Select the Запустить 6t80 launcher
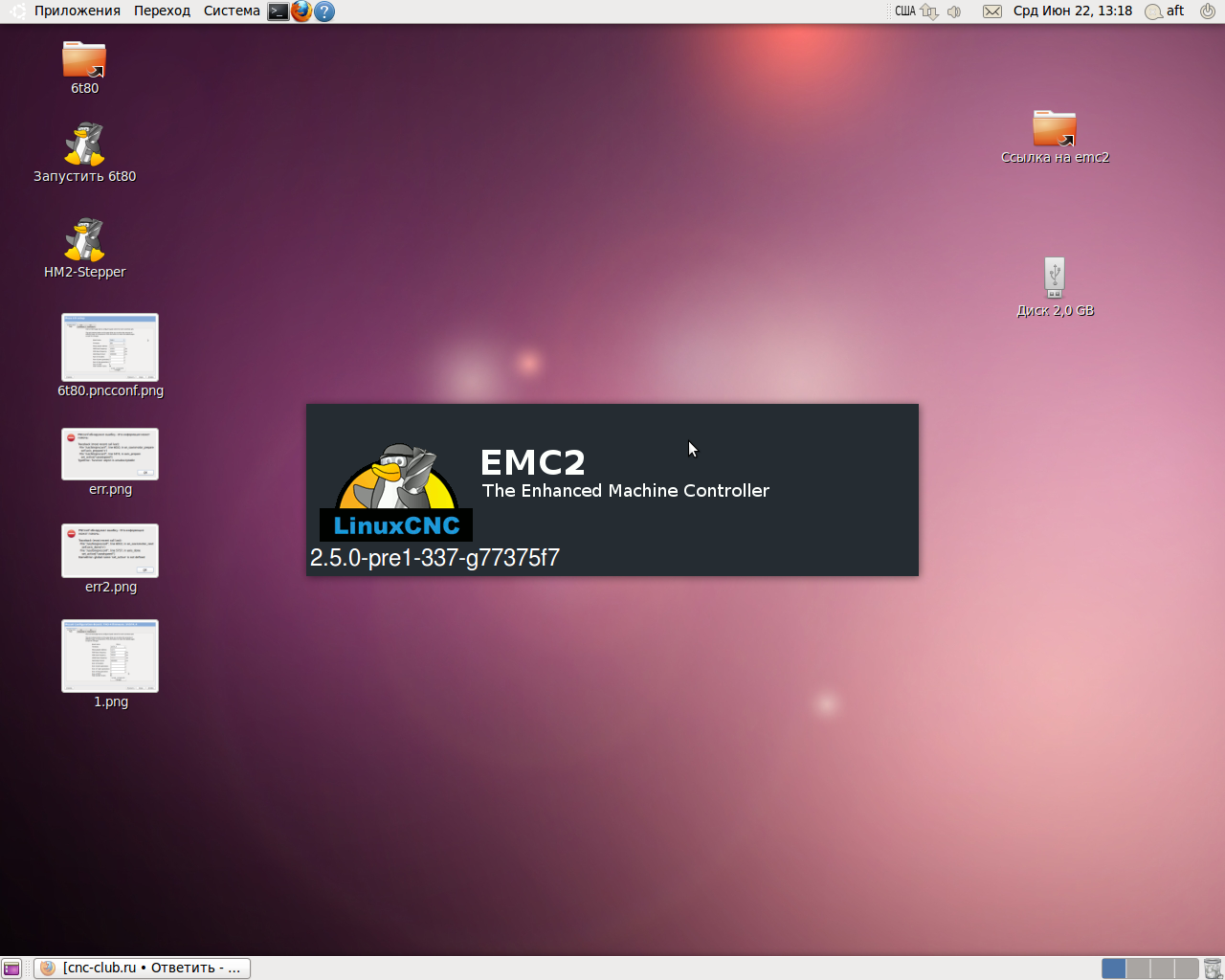1225x980 pixels. [x=84, y=152]
